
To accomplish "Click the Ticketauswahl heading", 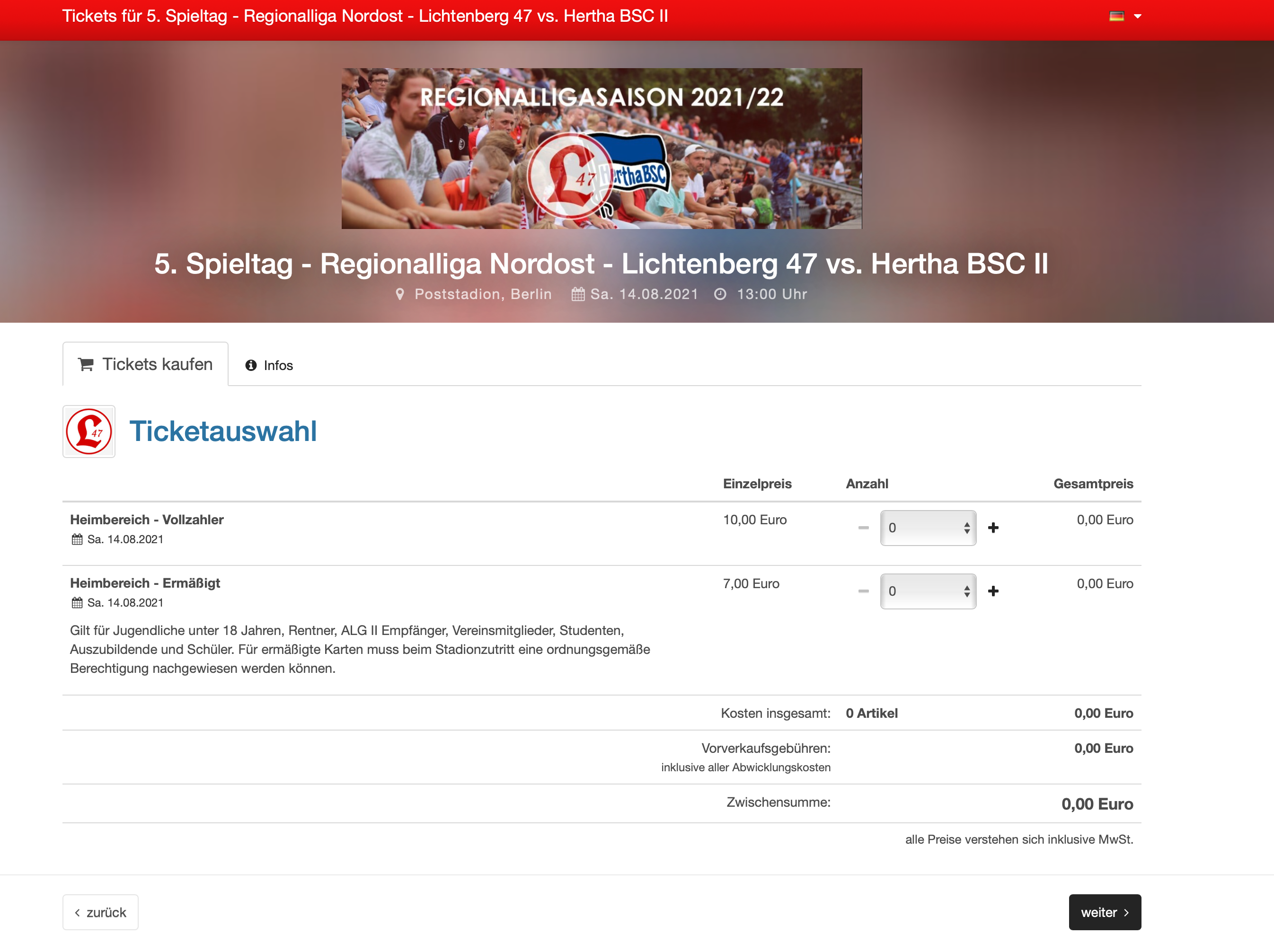I will pyautogui.click(x=223, y=432).
